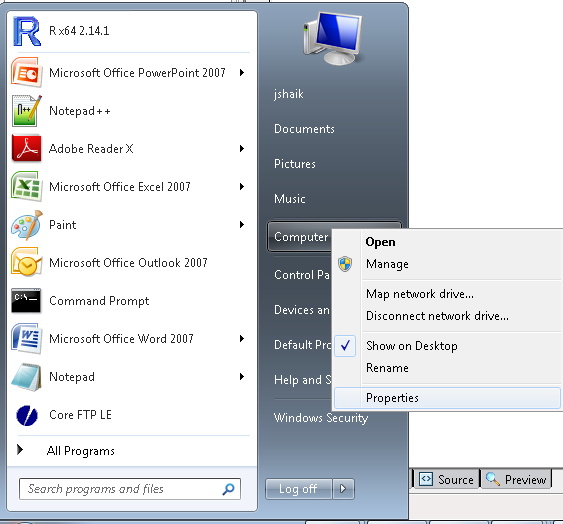Click the Source tab code icon
The width and height of the screenshot is (563, 524).
click(x=426, y=479)
